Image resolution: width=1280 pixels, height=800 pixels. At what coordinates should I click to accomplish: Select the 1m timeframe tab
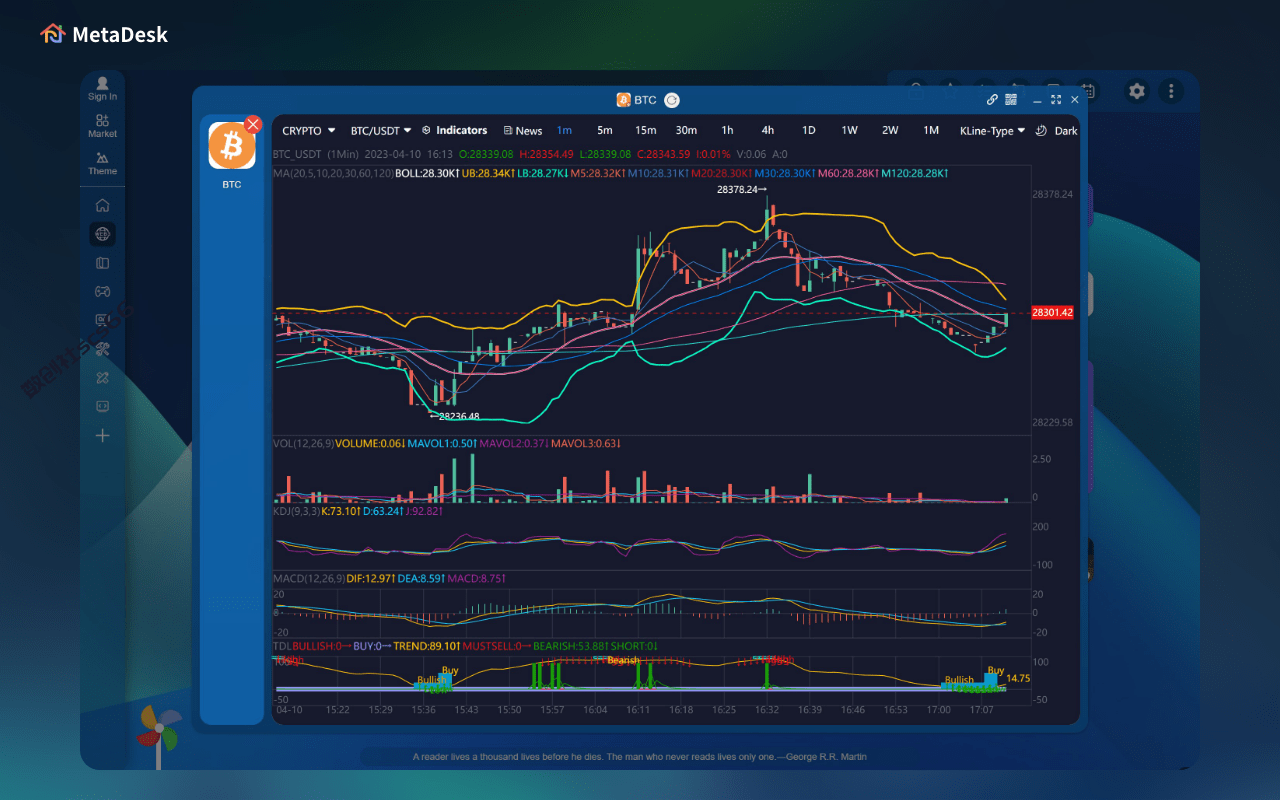point(565,131)
